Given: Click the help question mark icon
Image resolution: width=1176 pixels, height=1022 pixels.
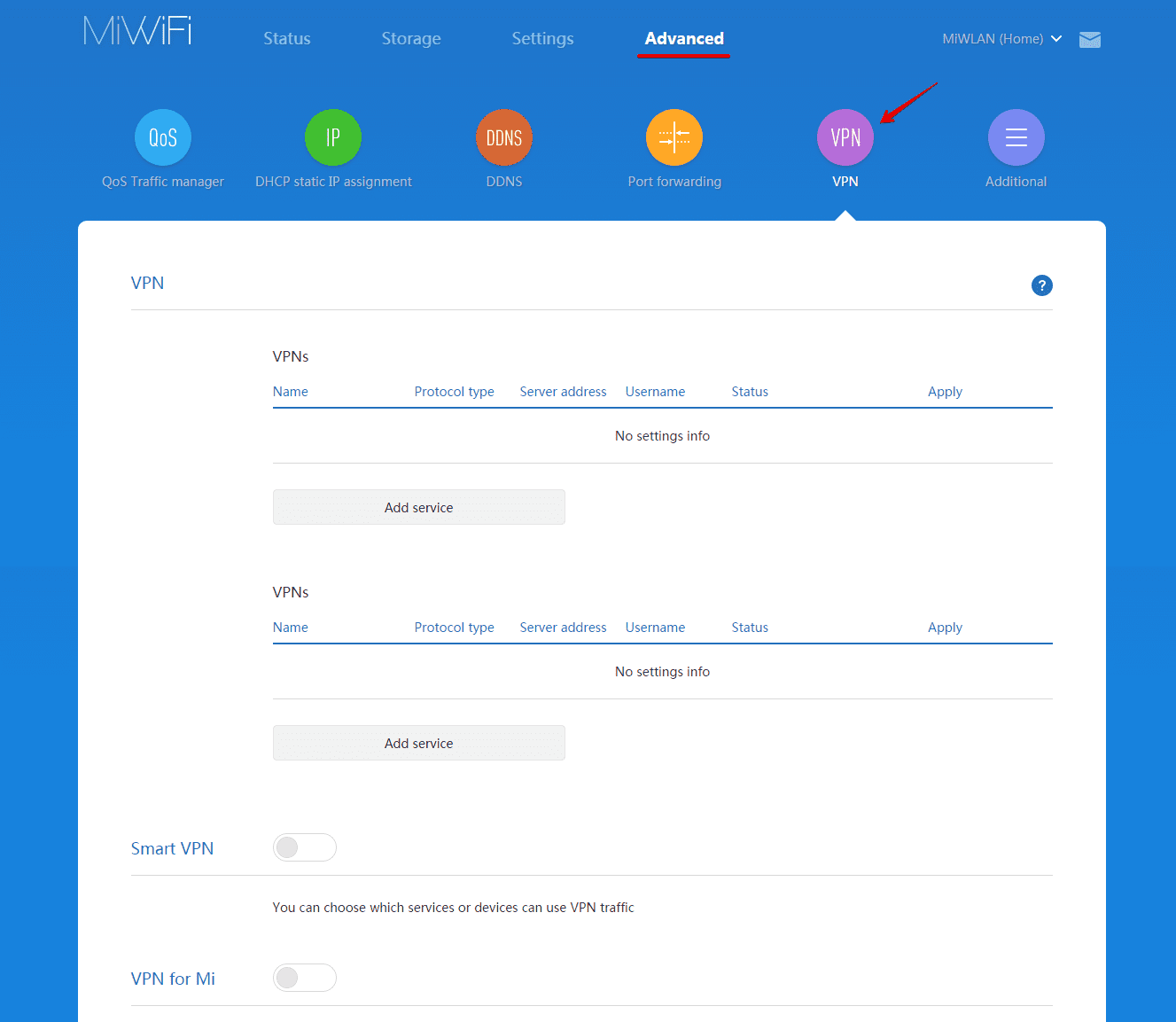Looking at the screenshot, I should coord(1041,285).
